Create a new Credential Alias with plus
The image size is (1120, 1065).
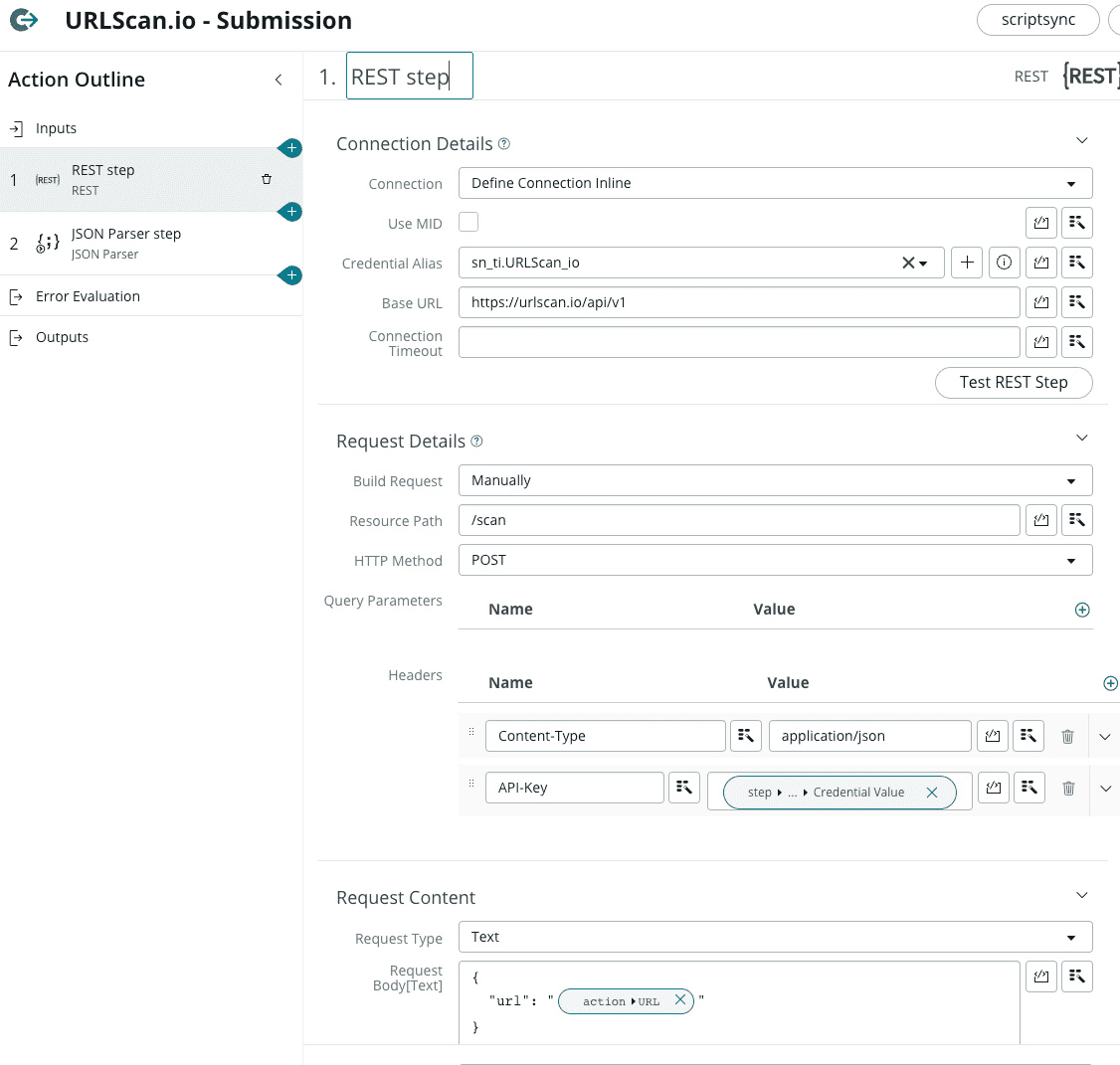(967, 263)
